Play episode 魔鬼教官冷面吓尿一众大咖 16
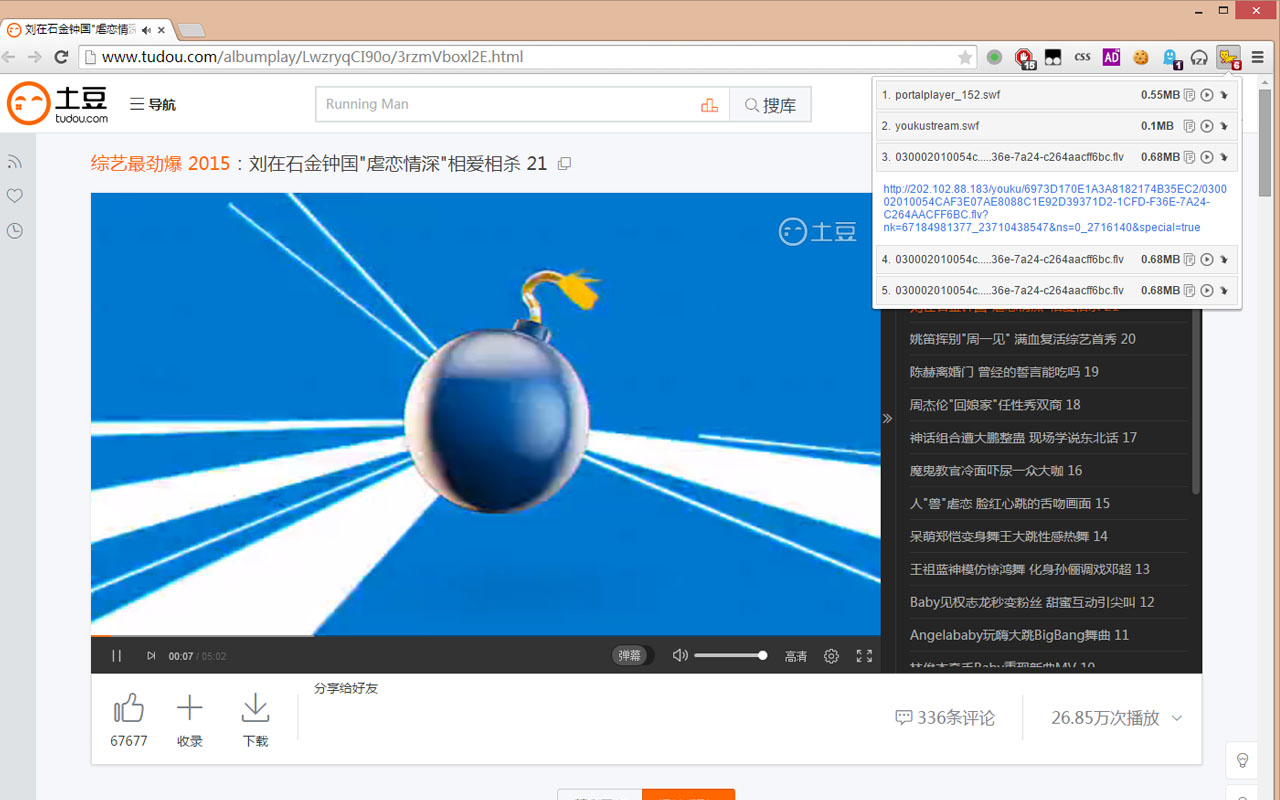1280x800 pixels. pyautogui.click(x=996, y=471)
